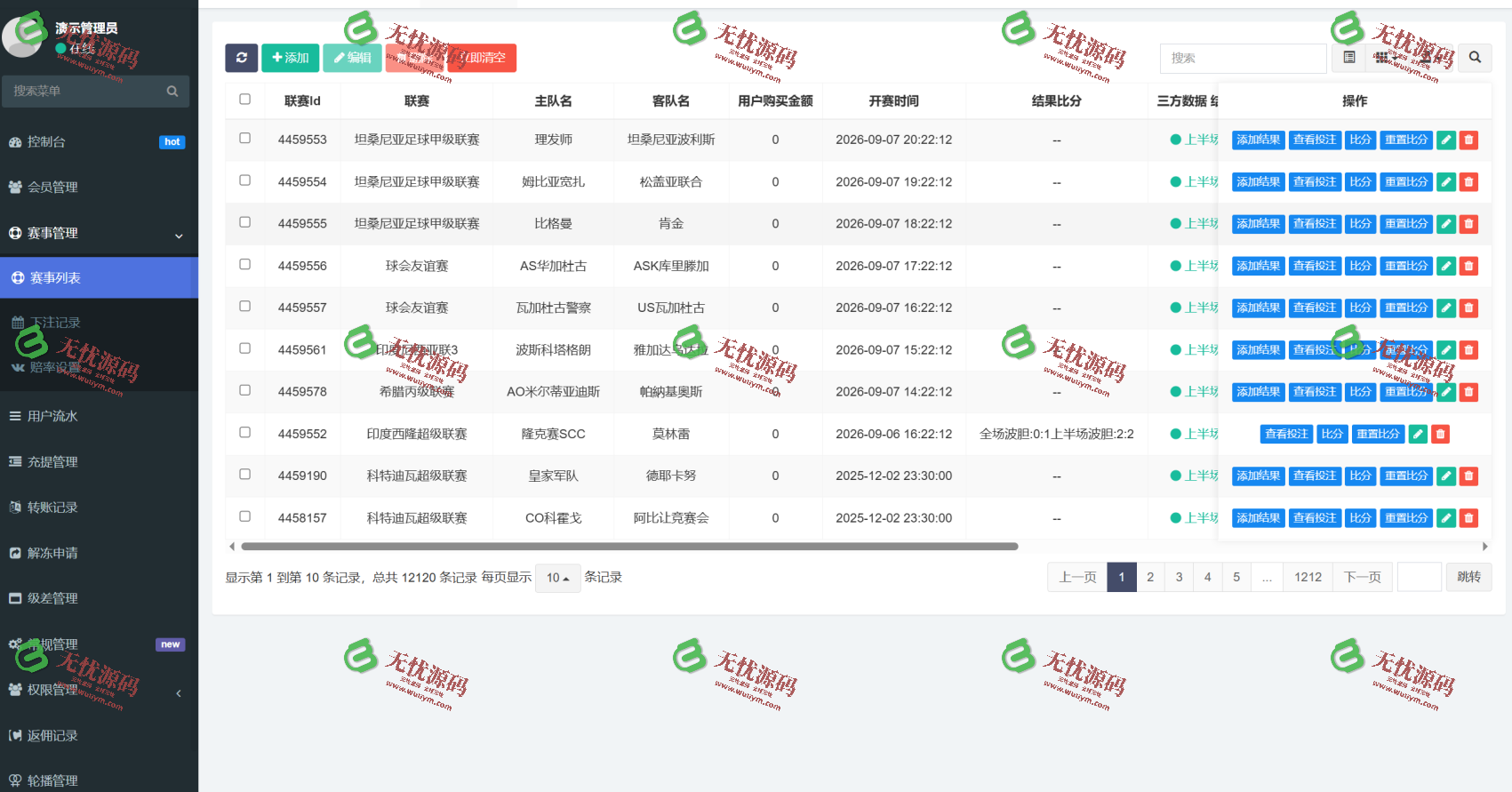Viewport: 1512px width, 792px height.
Task: Check the checkbox for row 4459552
Action: tap(244, 432)
